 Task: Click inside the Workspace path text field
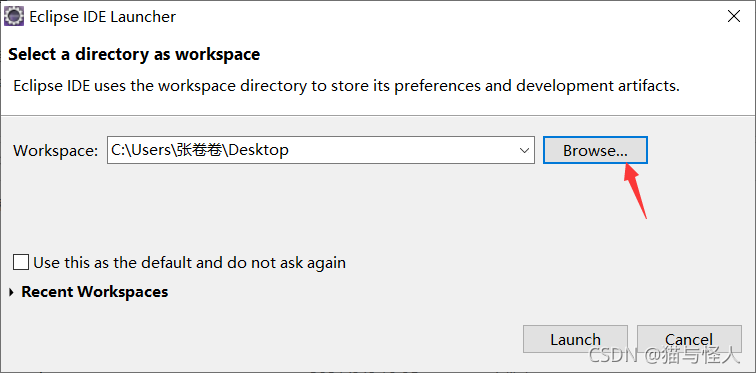point(311,150)
